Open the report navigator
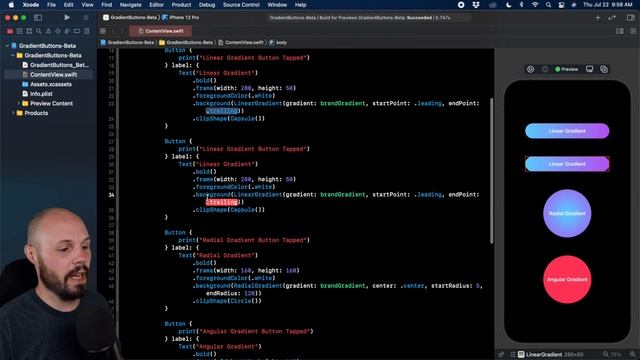Screen dimensions: 640x360 tap(87, 31)
